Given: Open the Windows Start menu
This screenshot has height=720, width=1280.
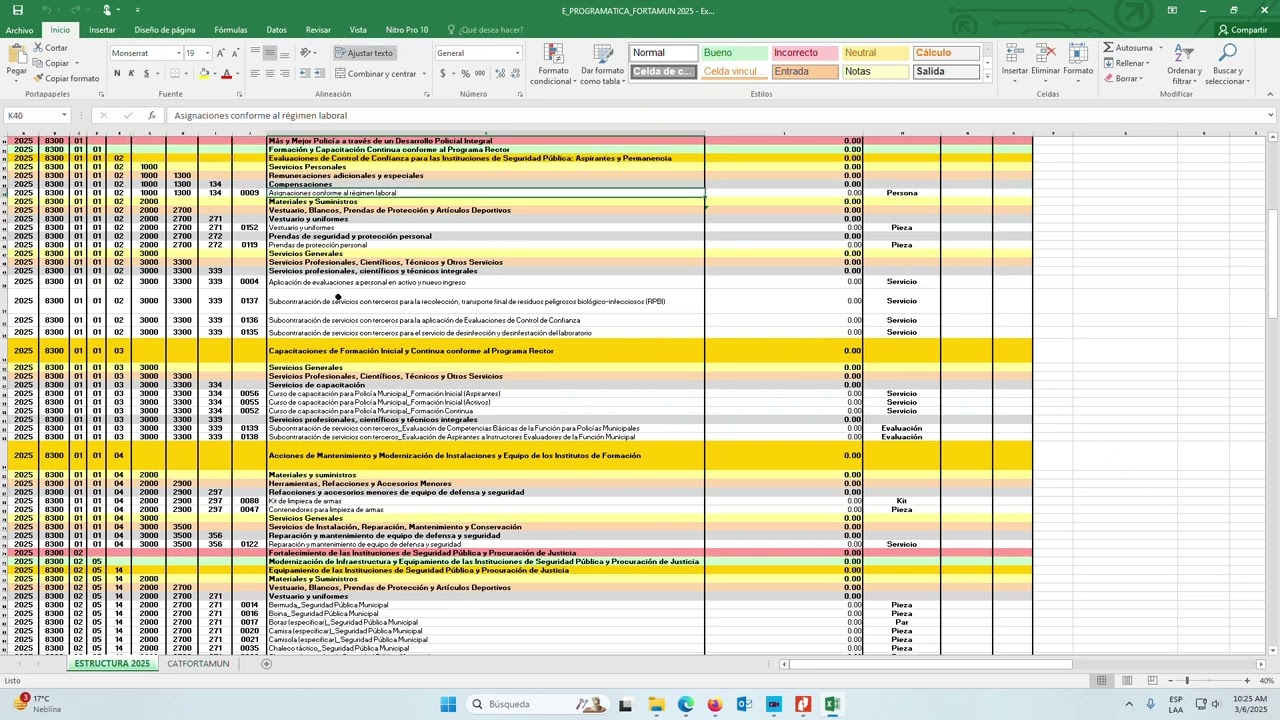Looking at the screenshot, I should (x=448, y=704).
